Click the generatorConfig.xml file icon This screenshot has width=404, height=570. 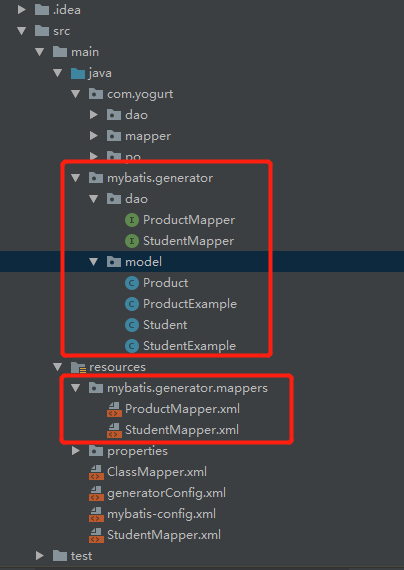coord(96,493)
